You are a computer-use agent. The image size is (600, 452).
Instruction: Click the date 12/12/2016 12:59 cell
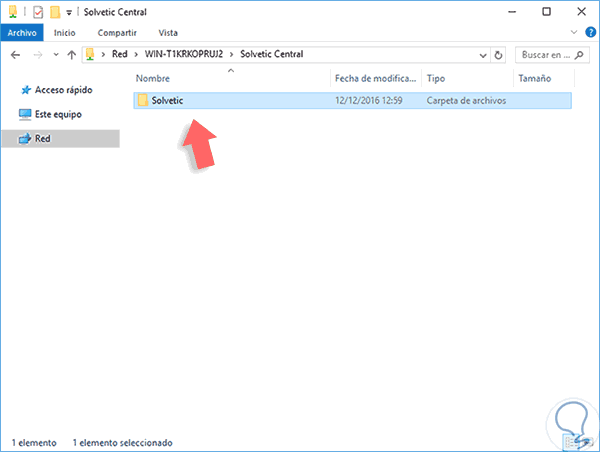tap(368, 101)
